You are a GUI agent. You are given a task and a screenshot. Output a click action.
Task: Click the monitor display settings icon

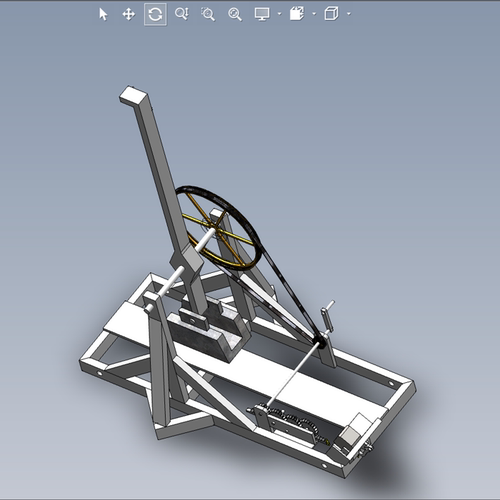[262, 14]
